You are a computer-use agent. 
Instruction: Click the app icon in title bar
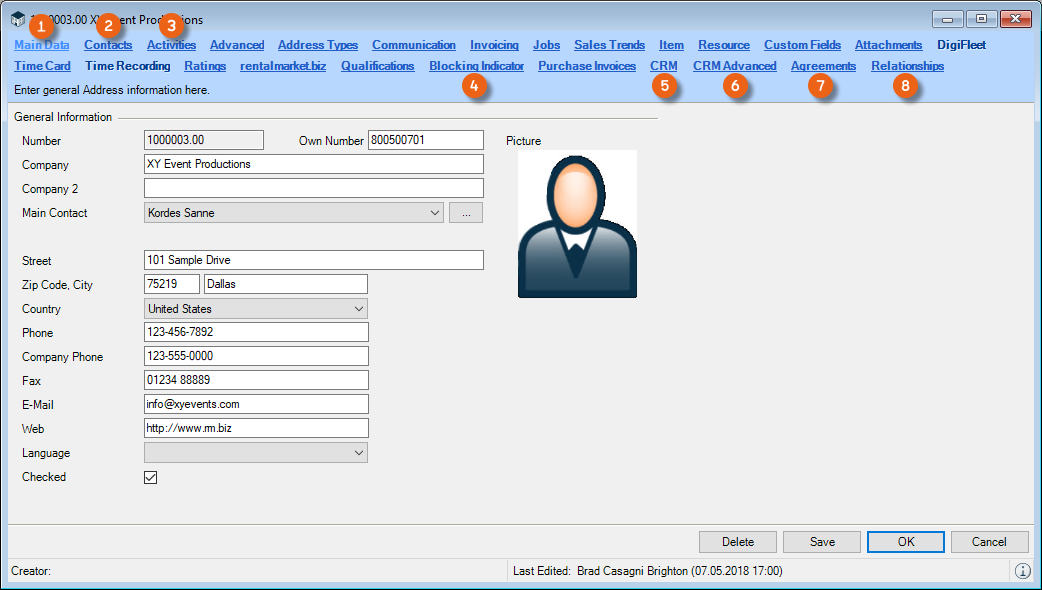[18, 19]
